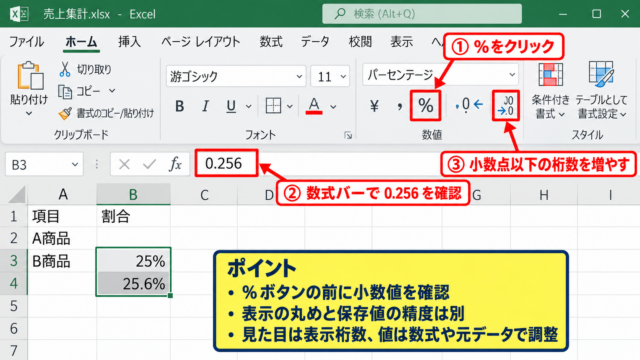The height and width of the screenshot is (360, 640).
Task: Click 書式のコピー/貼り付け label
Action: point(115,113)
